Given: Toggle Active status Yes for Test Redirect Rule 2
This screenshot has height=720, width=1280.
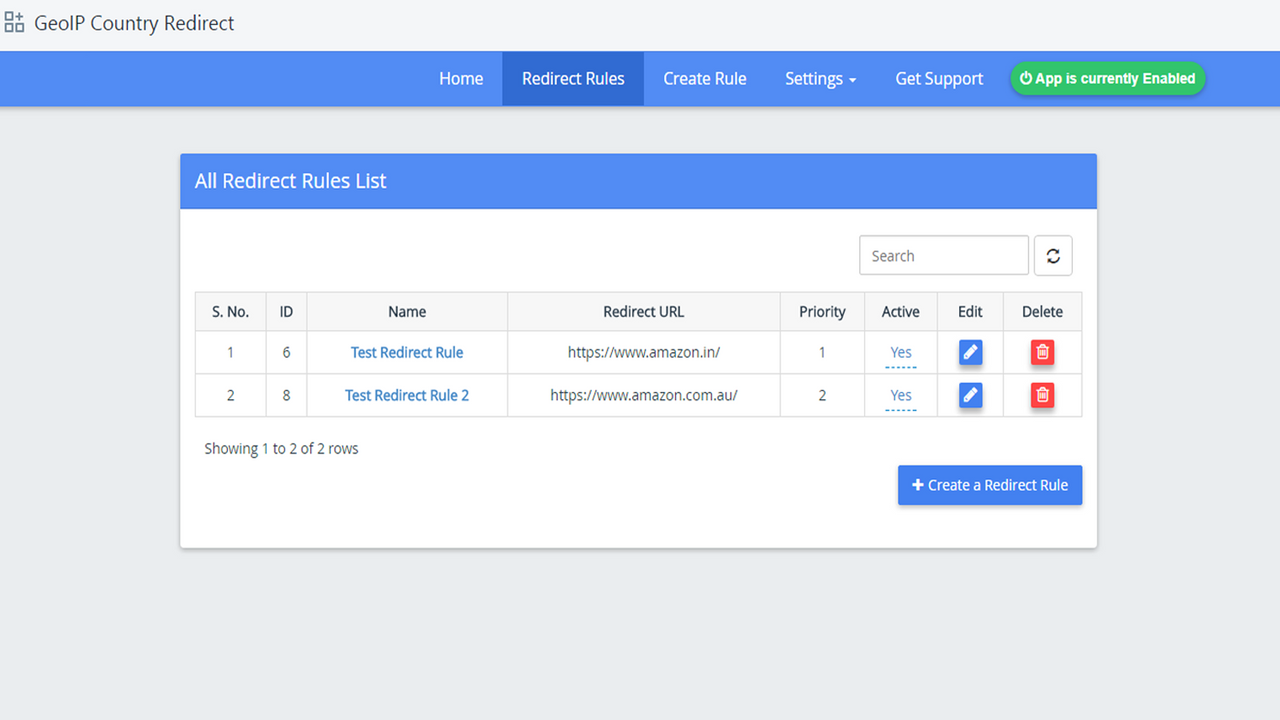Looking at the screenshot, I should (x=900, y=396).
